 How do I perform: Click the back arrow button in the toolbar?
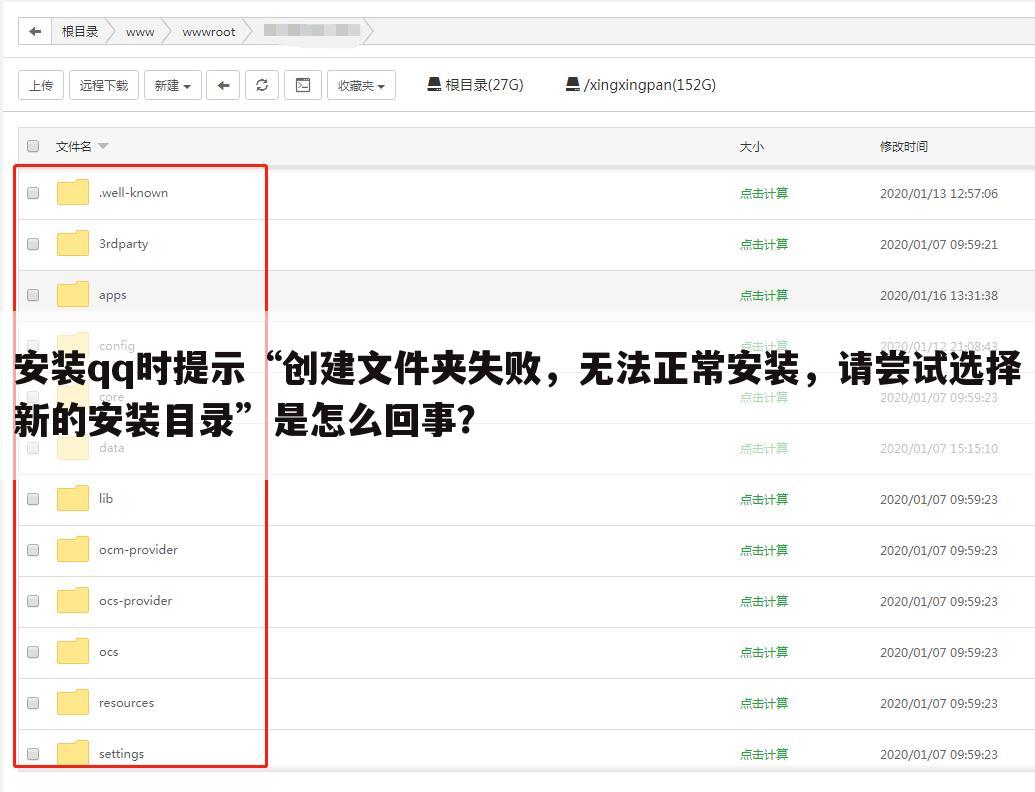point(223,85)
